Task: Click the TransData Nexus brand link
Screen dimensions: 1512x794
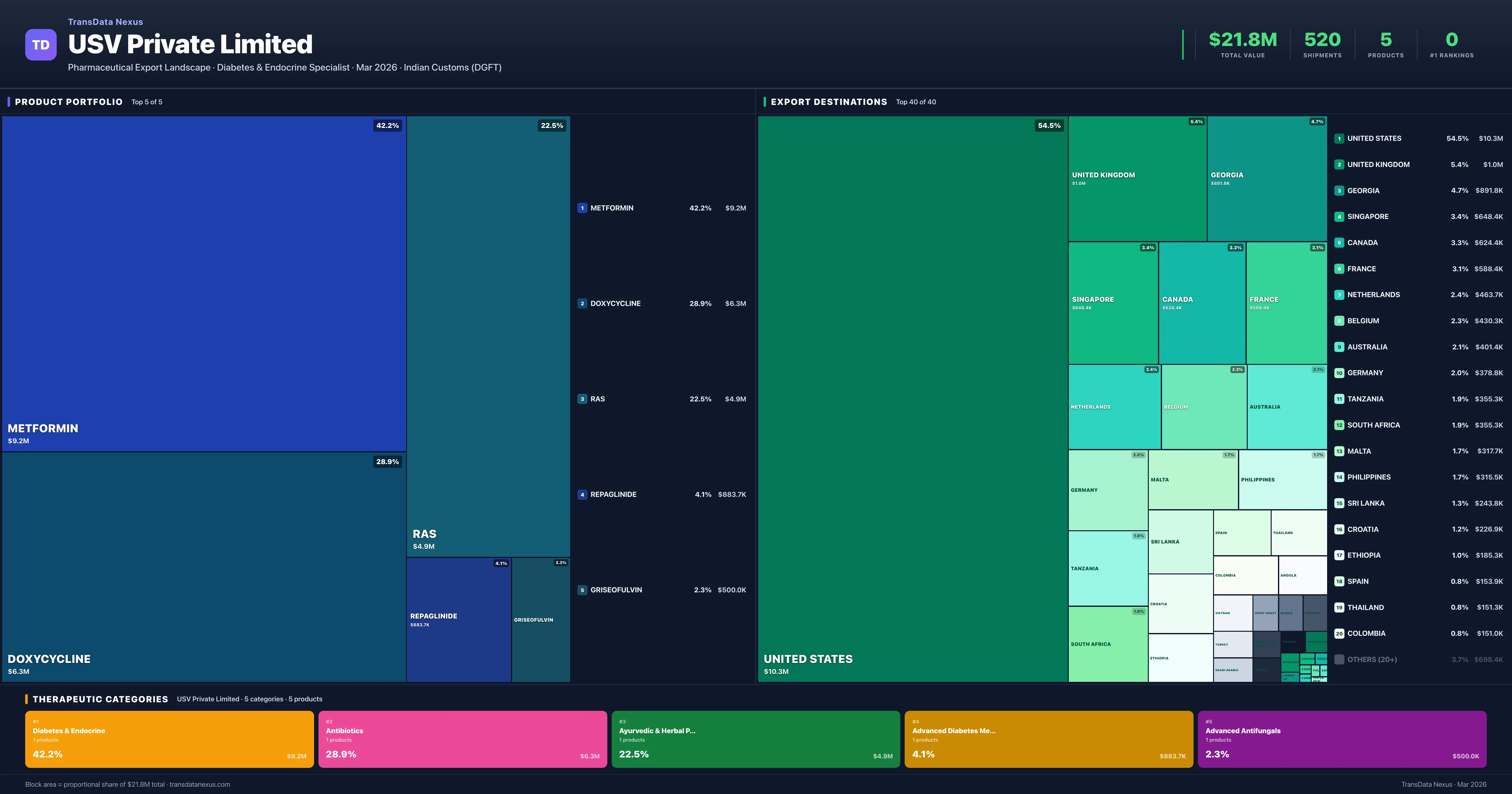Action: coord(105,22)
